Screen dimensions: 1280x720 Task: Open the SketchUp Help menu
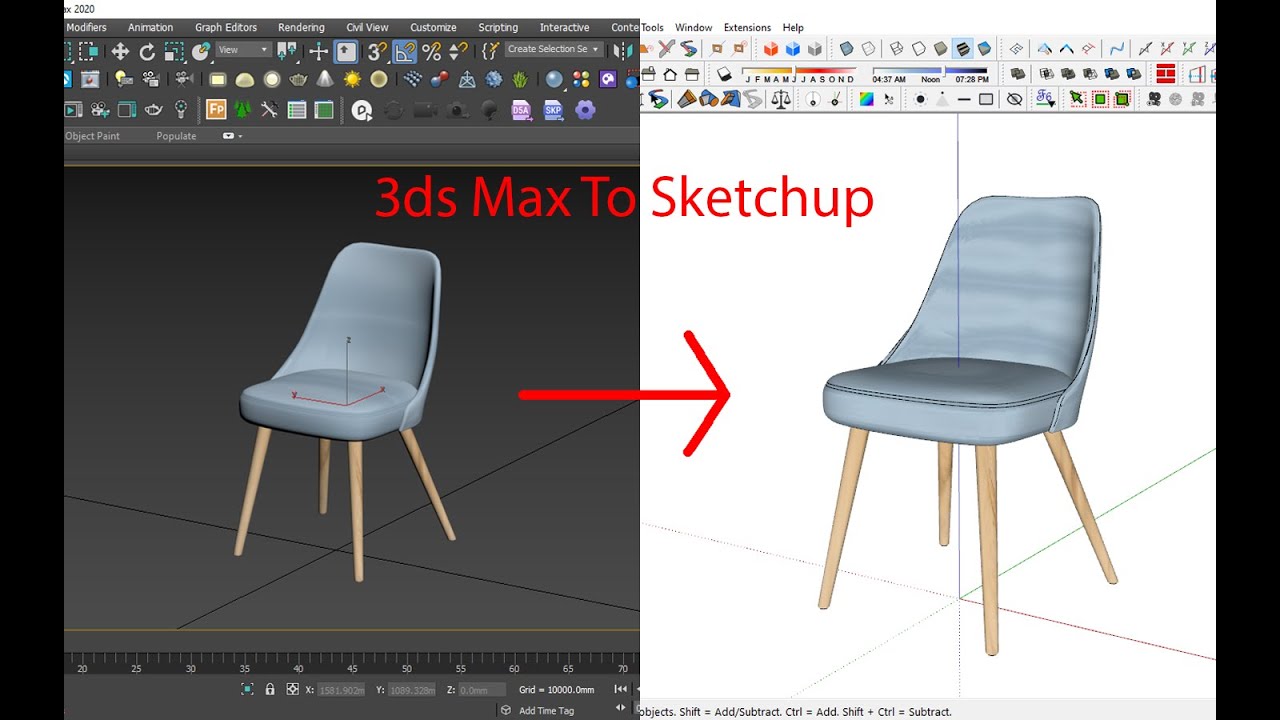coord(793,27)
